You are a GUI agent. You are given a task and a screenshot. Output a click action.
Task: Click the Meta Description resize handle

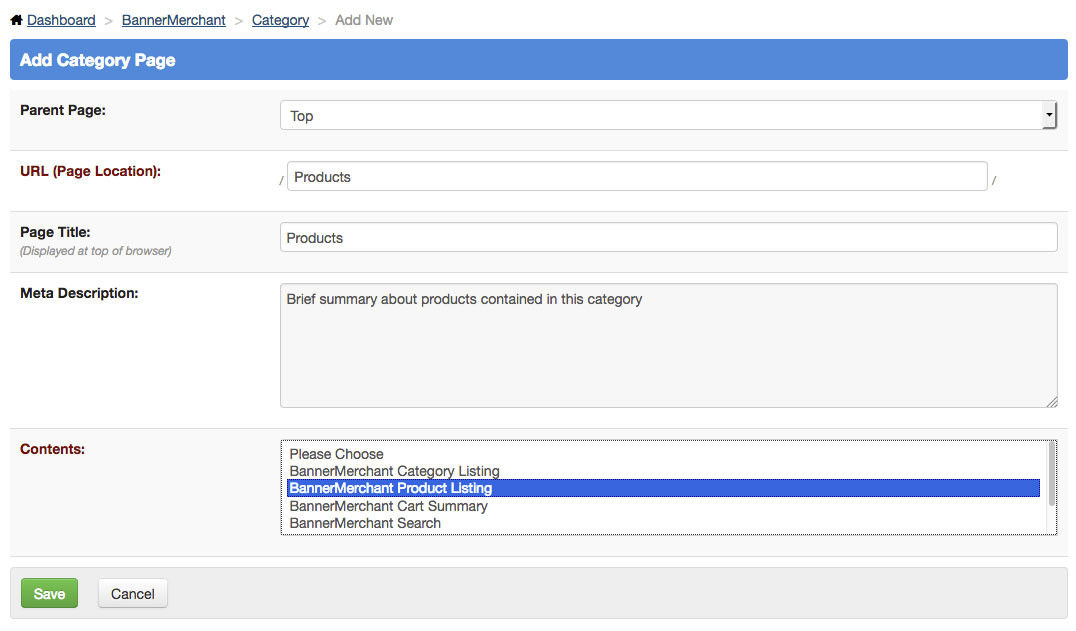pyautogui.click(x=1051, y=402)
